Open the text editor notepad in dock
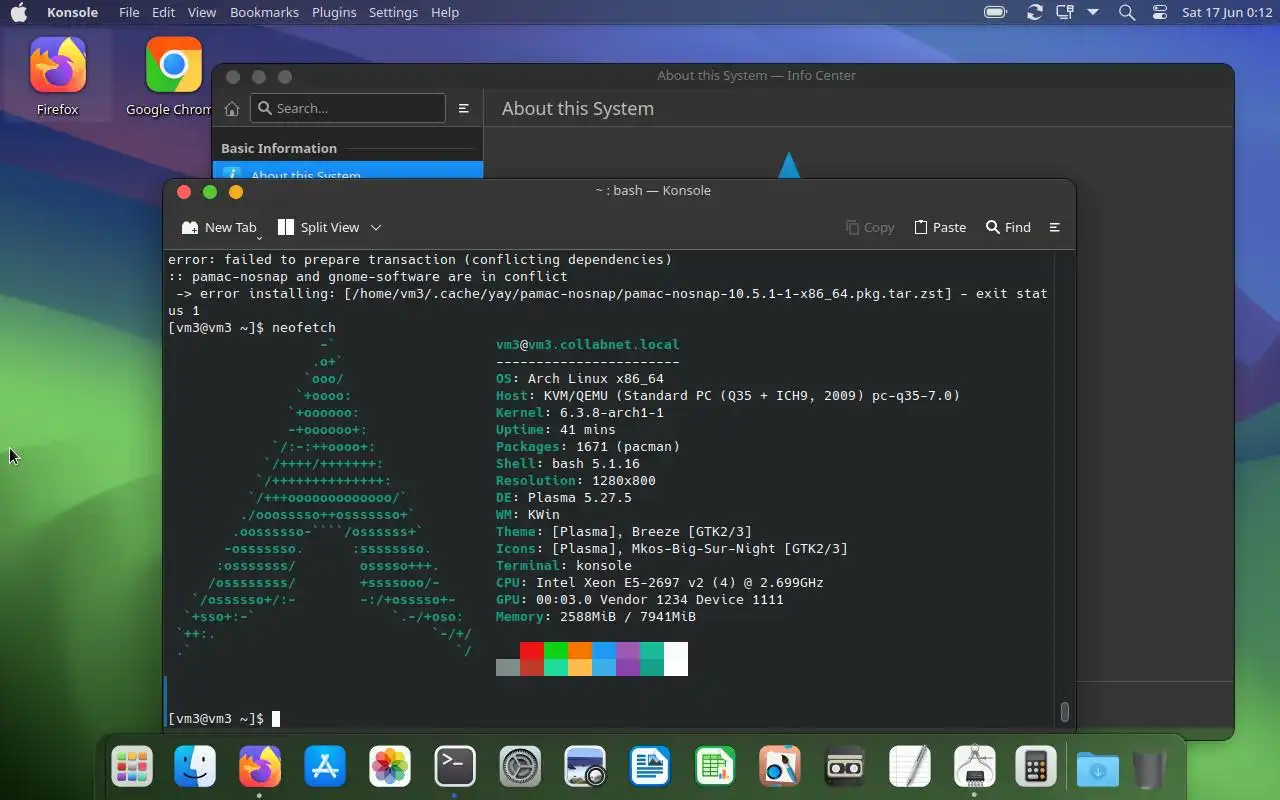The width and height of the screenshot is (1280, 800). 910,767
